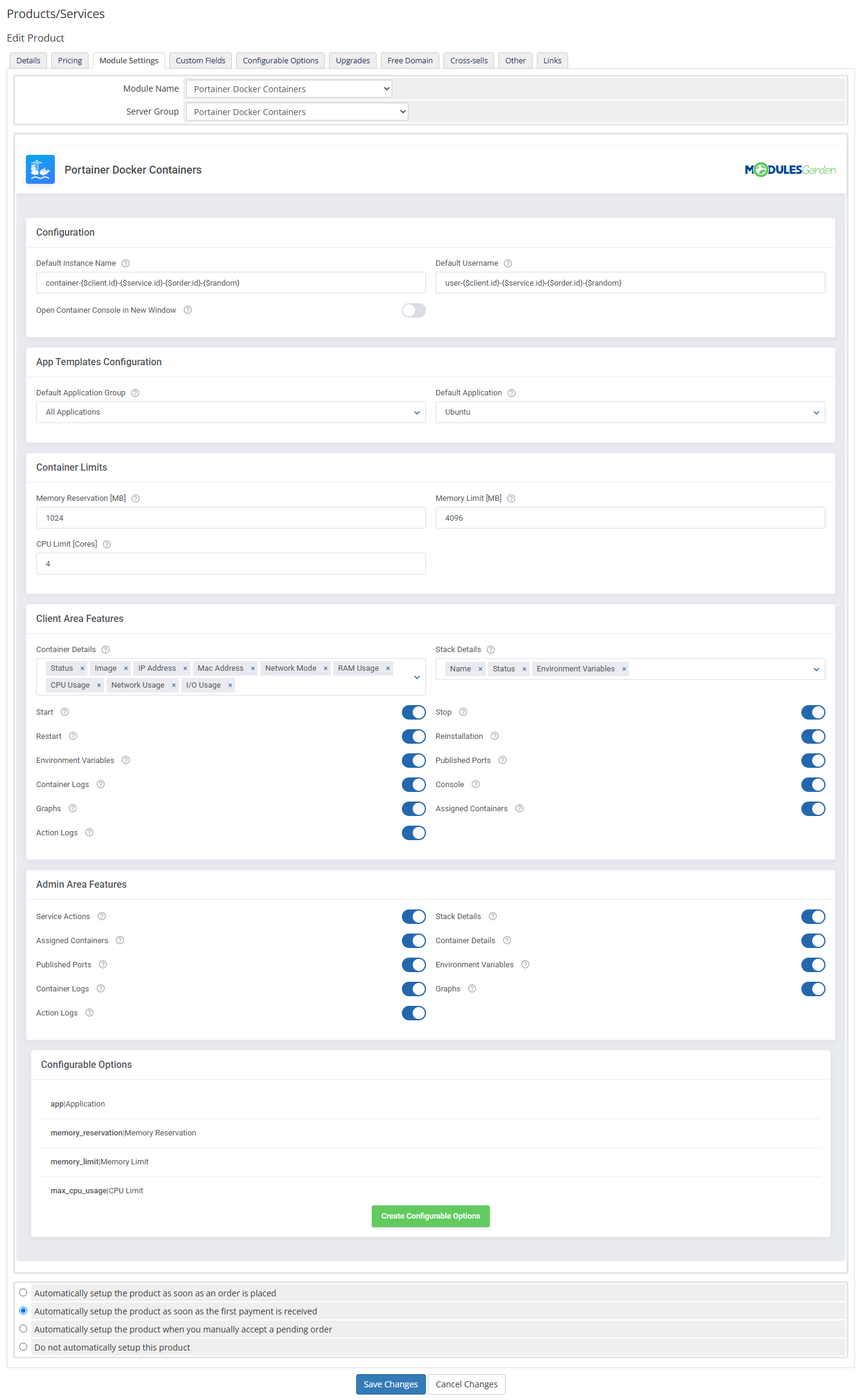Click help icon next to CPU Limit [Cores]
The height and width of the screenshot is (1400, 861).
(x=107, y=544)
